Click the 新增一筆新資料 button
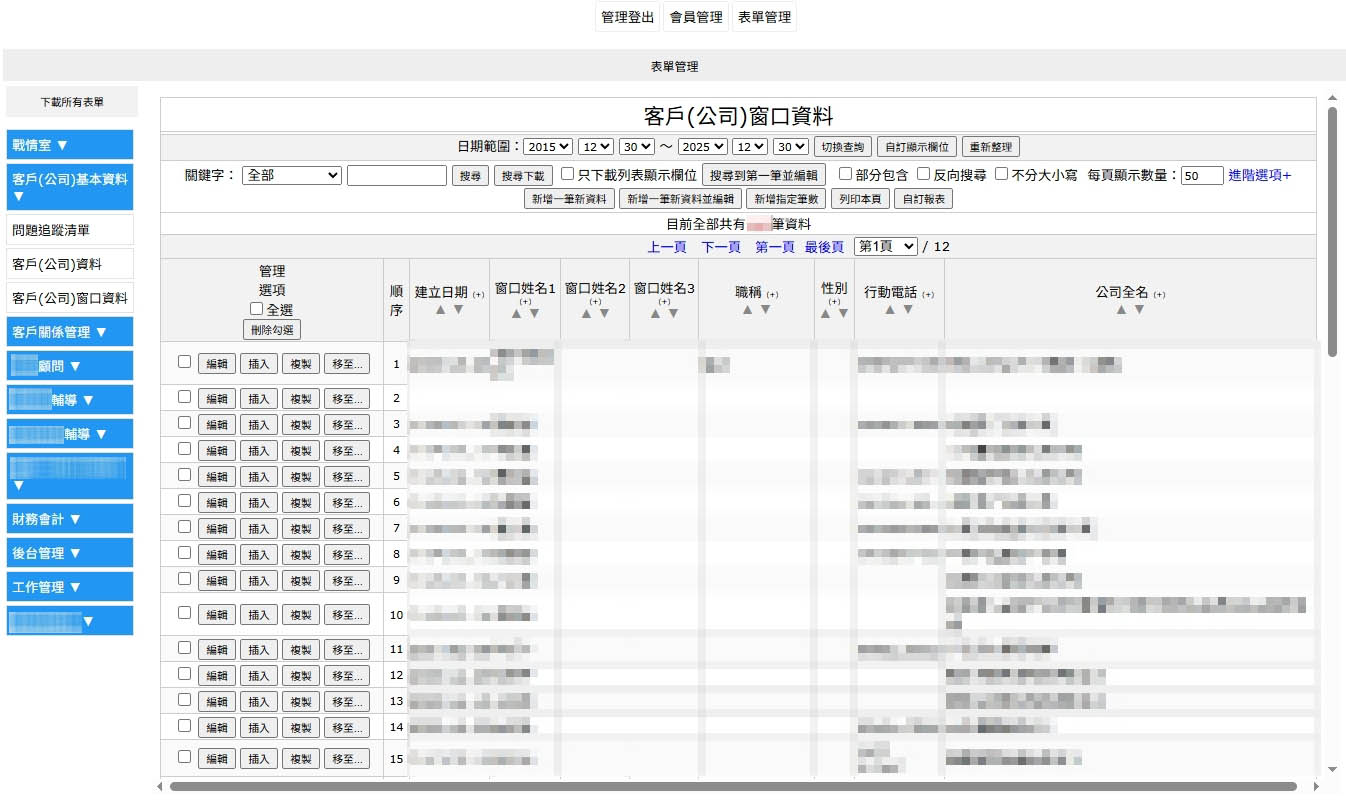1346x803 pixels. [x=569, y=199]
